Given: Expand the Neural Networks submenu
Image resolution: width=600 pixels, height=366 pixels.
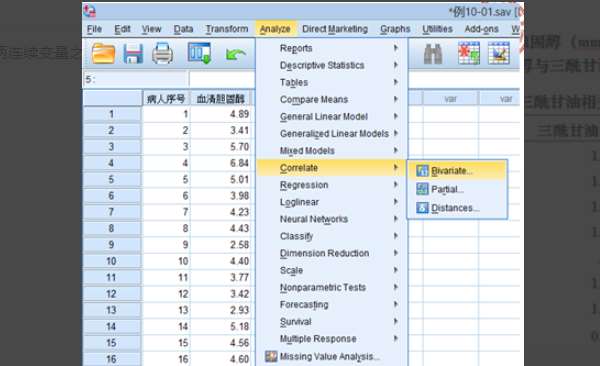Looking at the screenshot, I should 331,219.
